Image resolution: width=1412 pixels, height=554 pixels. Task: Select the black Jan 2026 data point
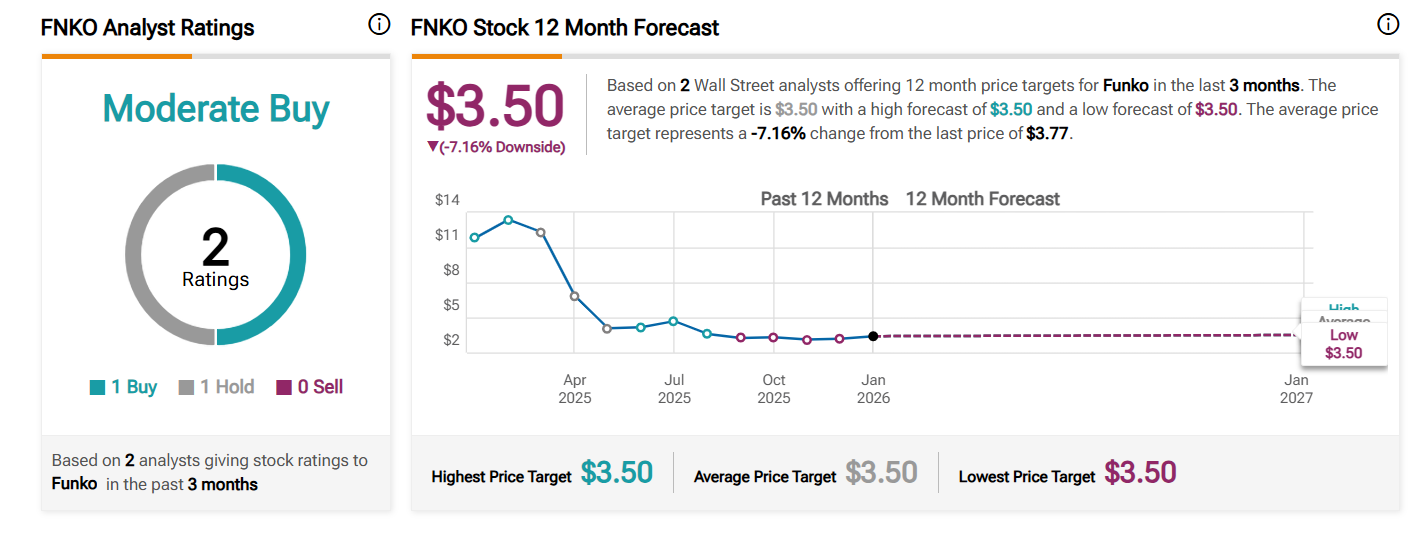[x=873, y=336]
